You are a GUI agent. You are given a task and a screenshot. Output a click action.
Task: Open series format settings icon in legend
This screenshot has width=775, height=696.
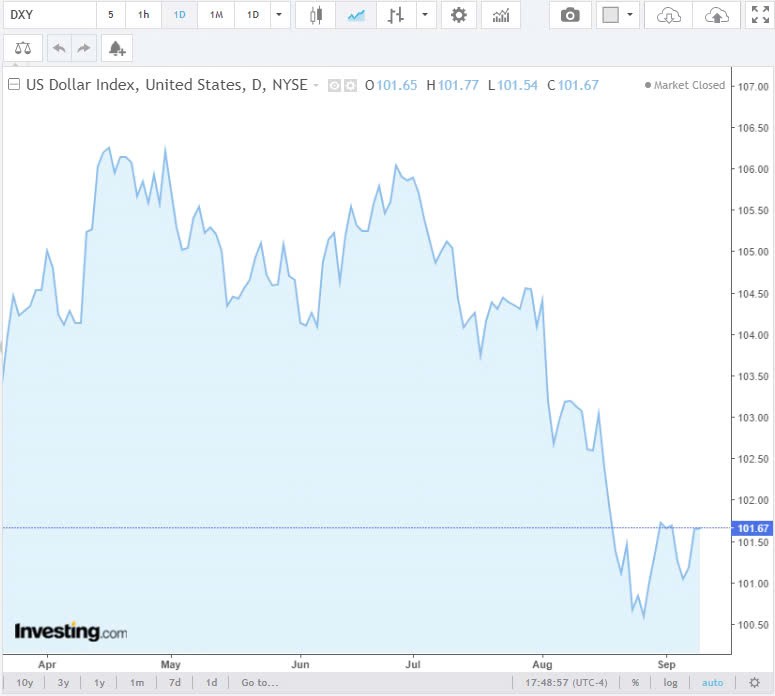click(x=350, y=86)
